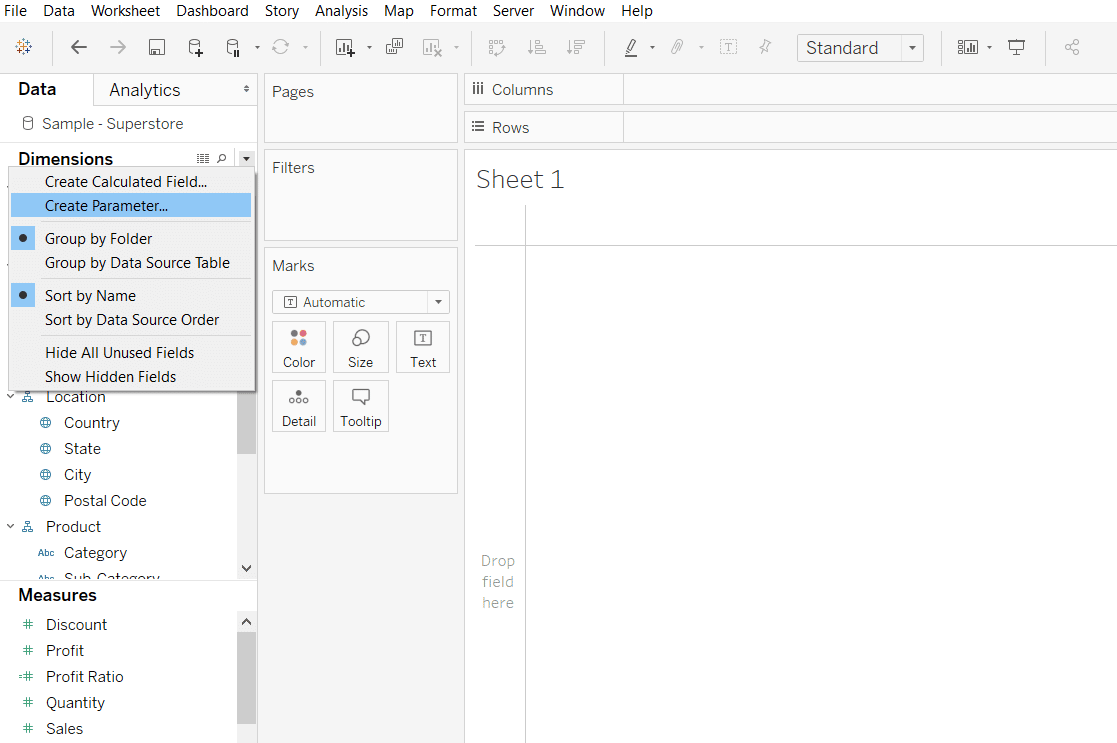
Task: Click the Columns shelf field area
Action: click(x=870, y=90)
